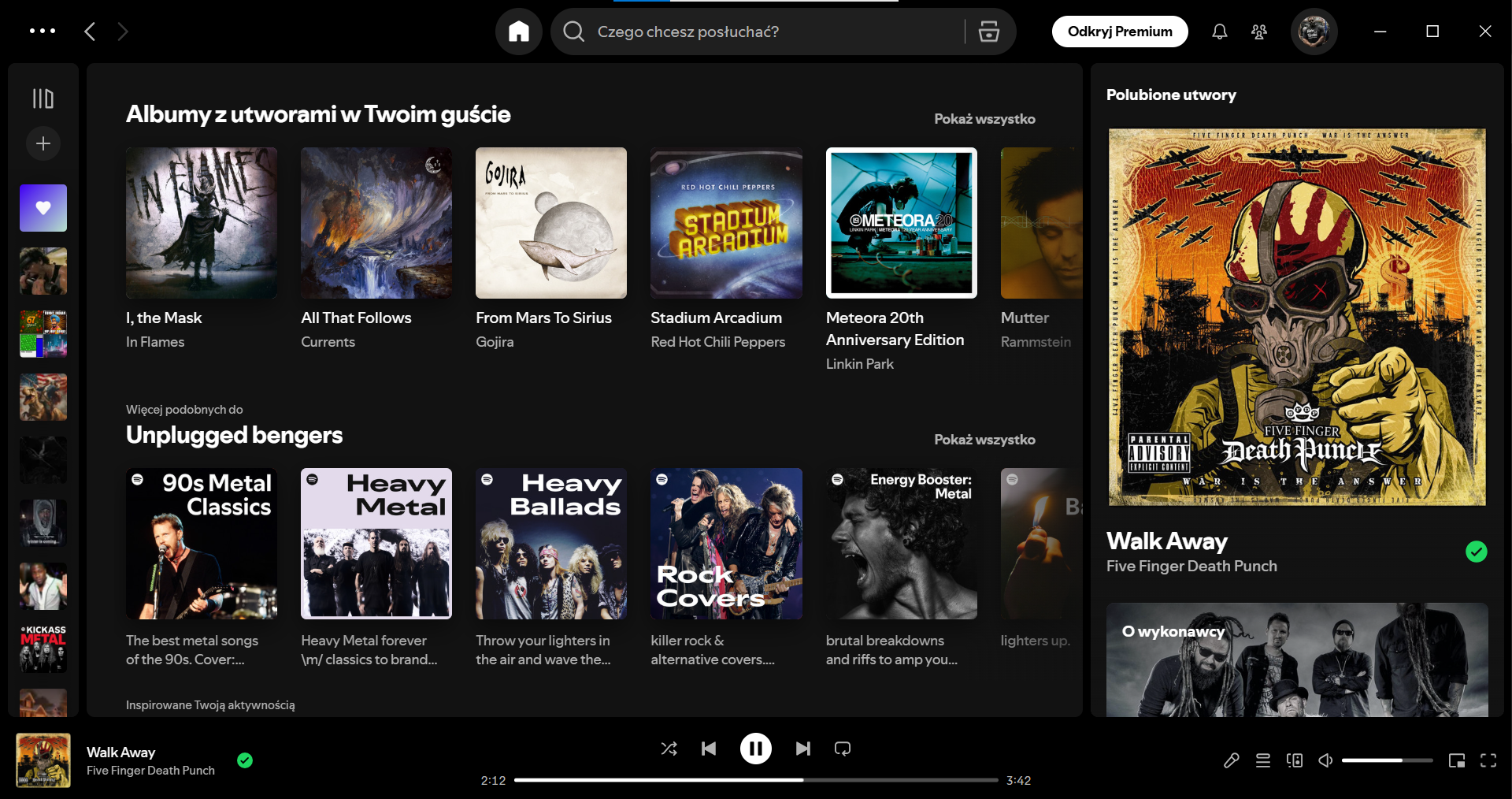This screenshot has width=1512, height=799.
Task: Open the Odkryj Premium page
Action: 1119,32
